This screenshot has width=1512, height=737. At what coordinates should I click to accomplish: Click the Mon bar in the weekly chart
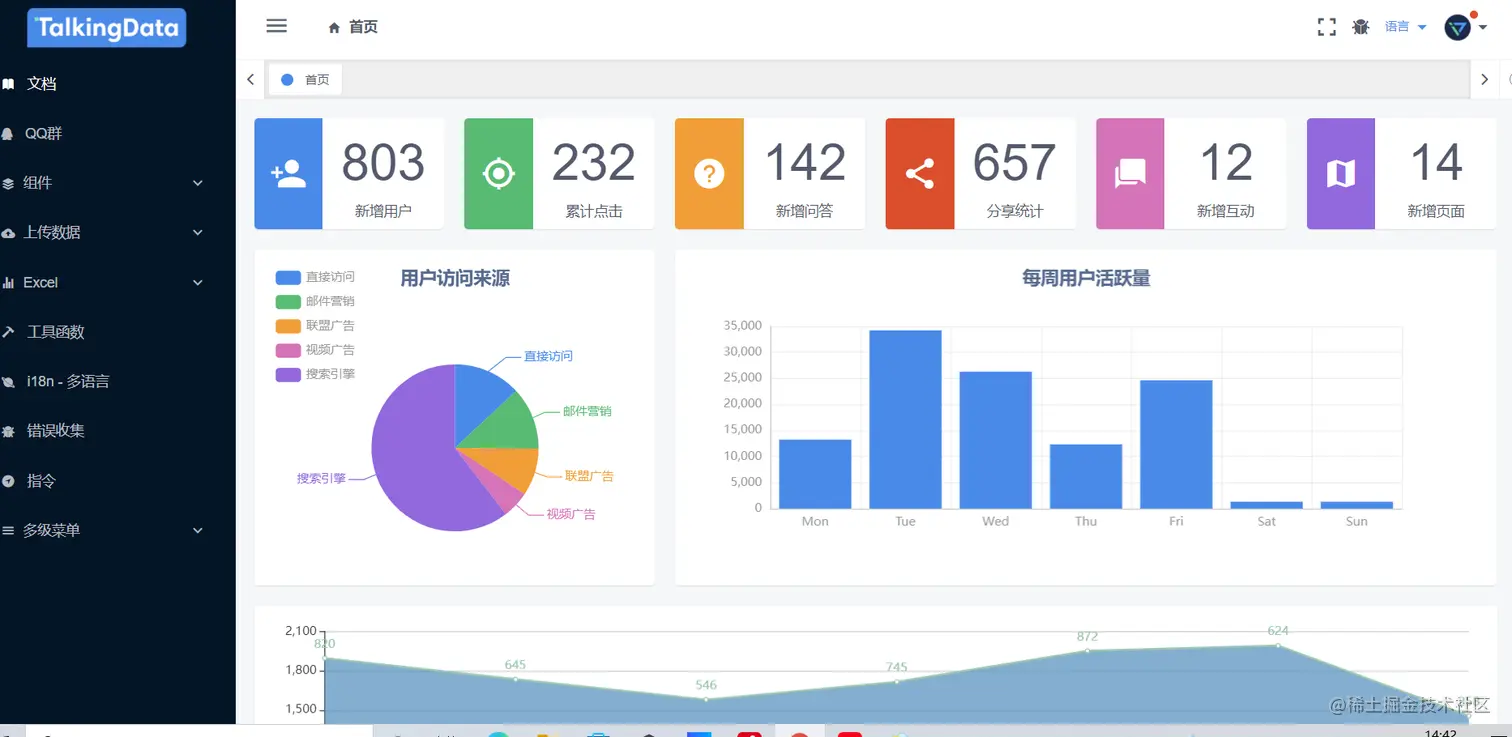pos(815,474)
